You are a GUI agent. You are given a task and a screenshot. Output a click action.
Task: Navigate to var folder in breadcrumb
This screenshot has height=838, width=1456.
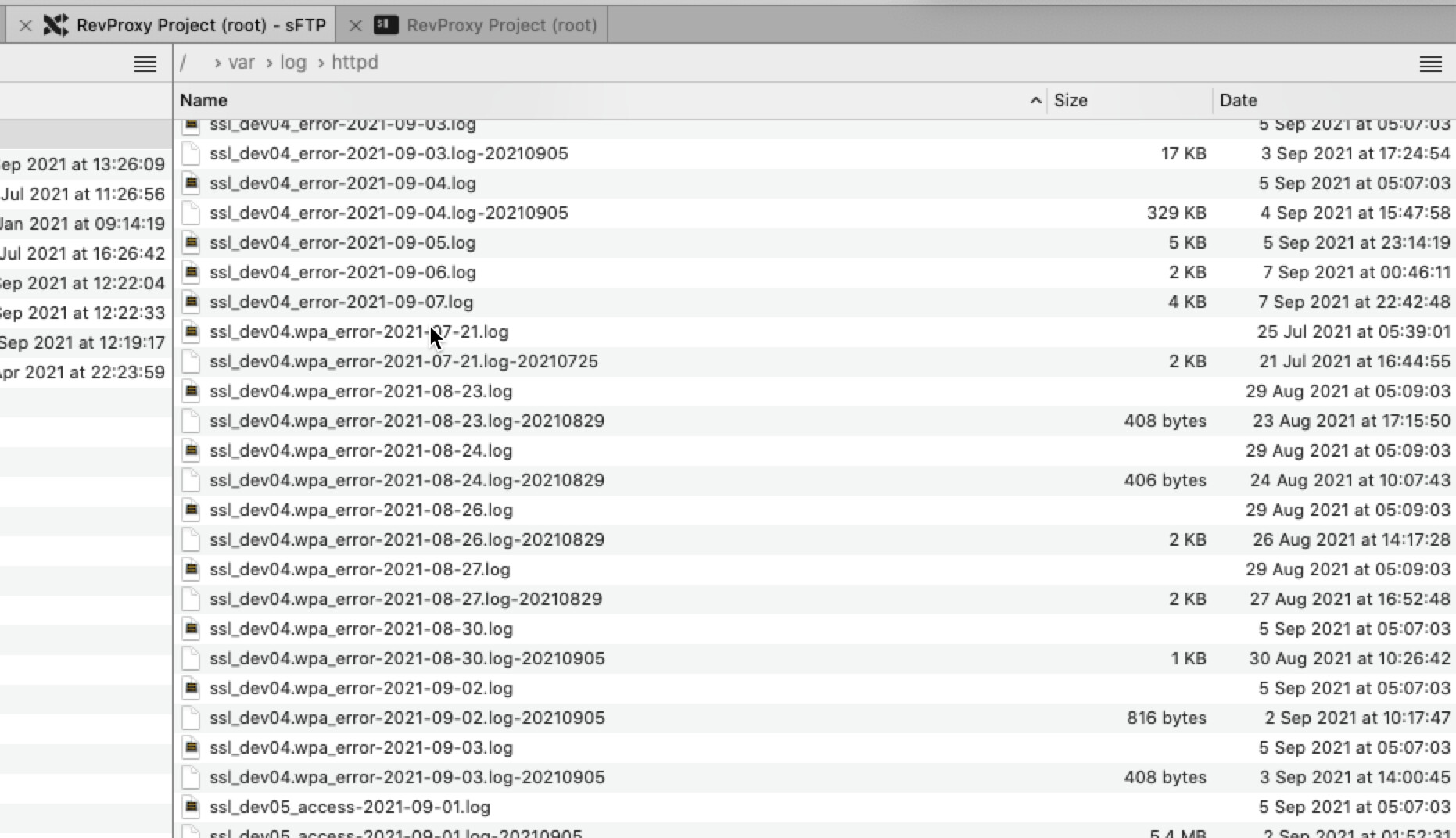241,63
